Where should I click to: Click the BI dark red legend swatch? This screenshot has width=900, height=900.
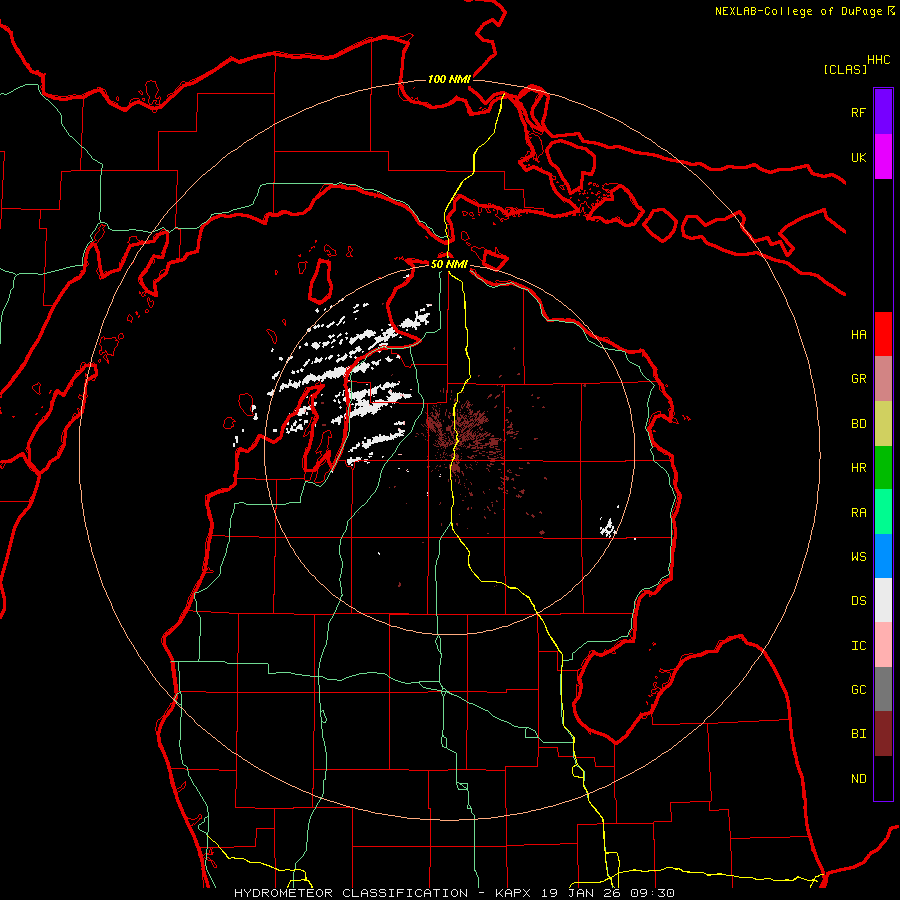pyautogui.click(x=883, y=734)
